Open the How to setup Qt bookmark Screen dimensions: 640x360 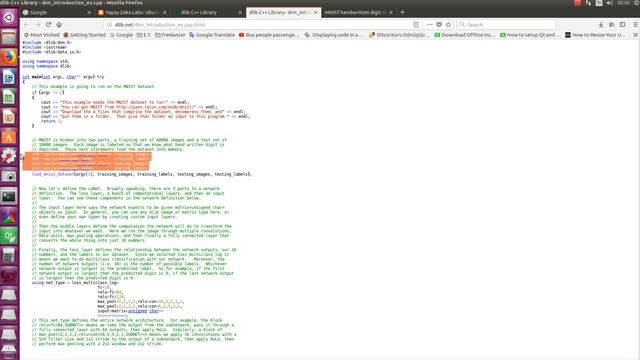point(530,35)
